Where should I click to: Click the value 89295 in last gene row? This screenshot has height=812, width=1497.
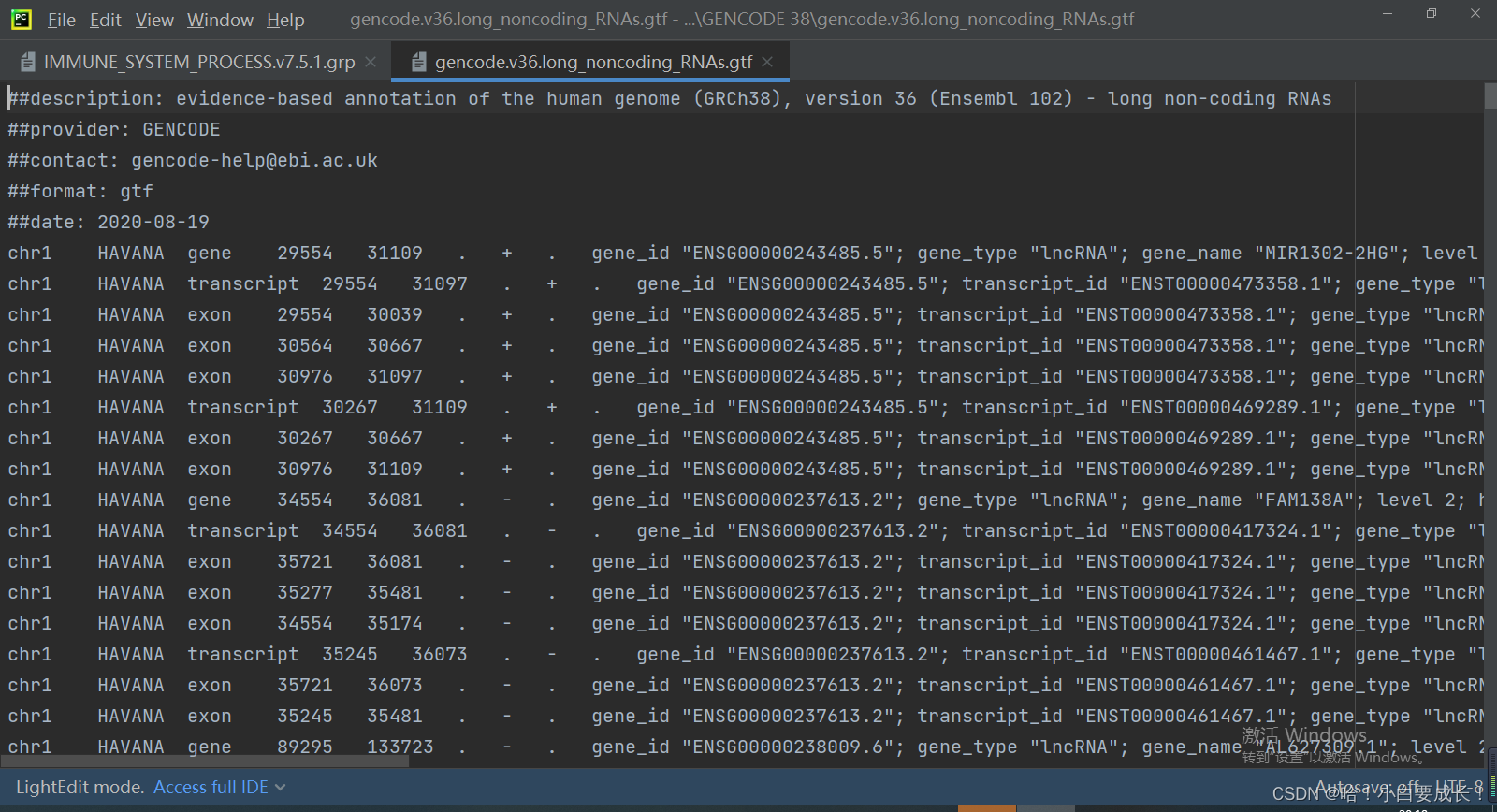click(305, 747)
